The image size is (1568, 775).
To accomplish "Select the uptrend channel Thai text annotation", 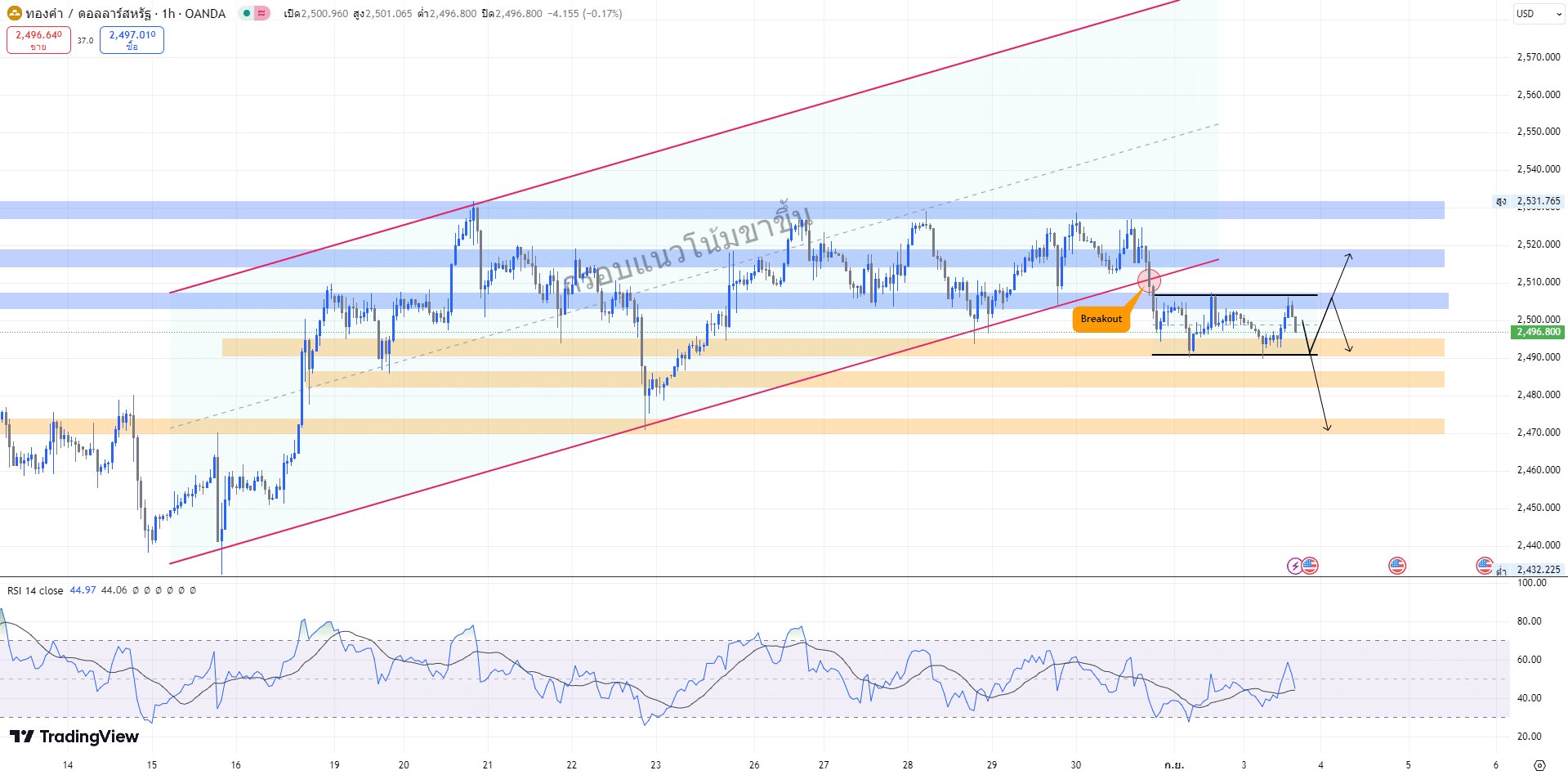I will pos(688,247).
